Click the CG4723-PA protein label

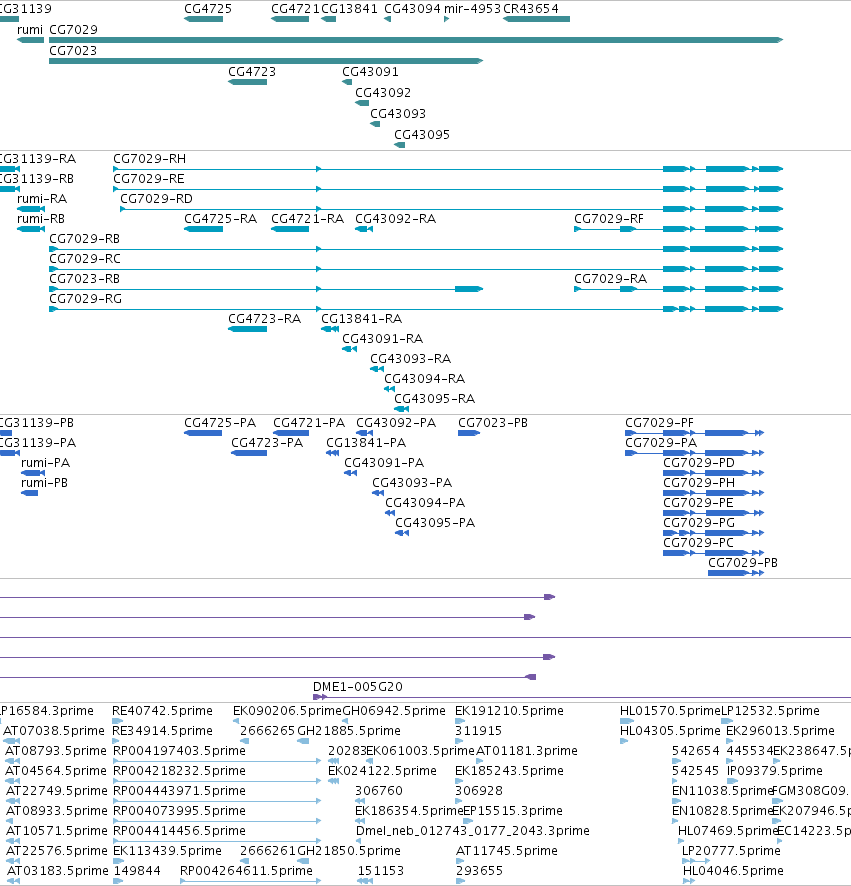tap(267, 442)
